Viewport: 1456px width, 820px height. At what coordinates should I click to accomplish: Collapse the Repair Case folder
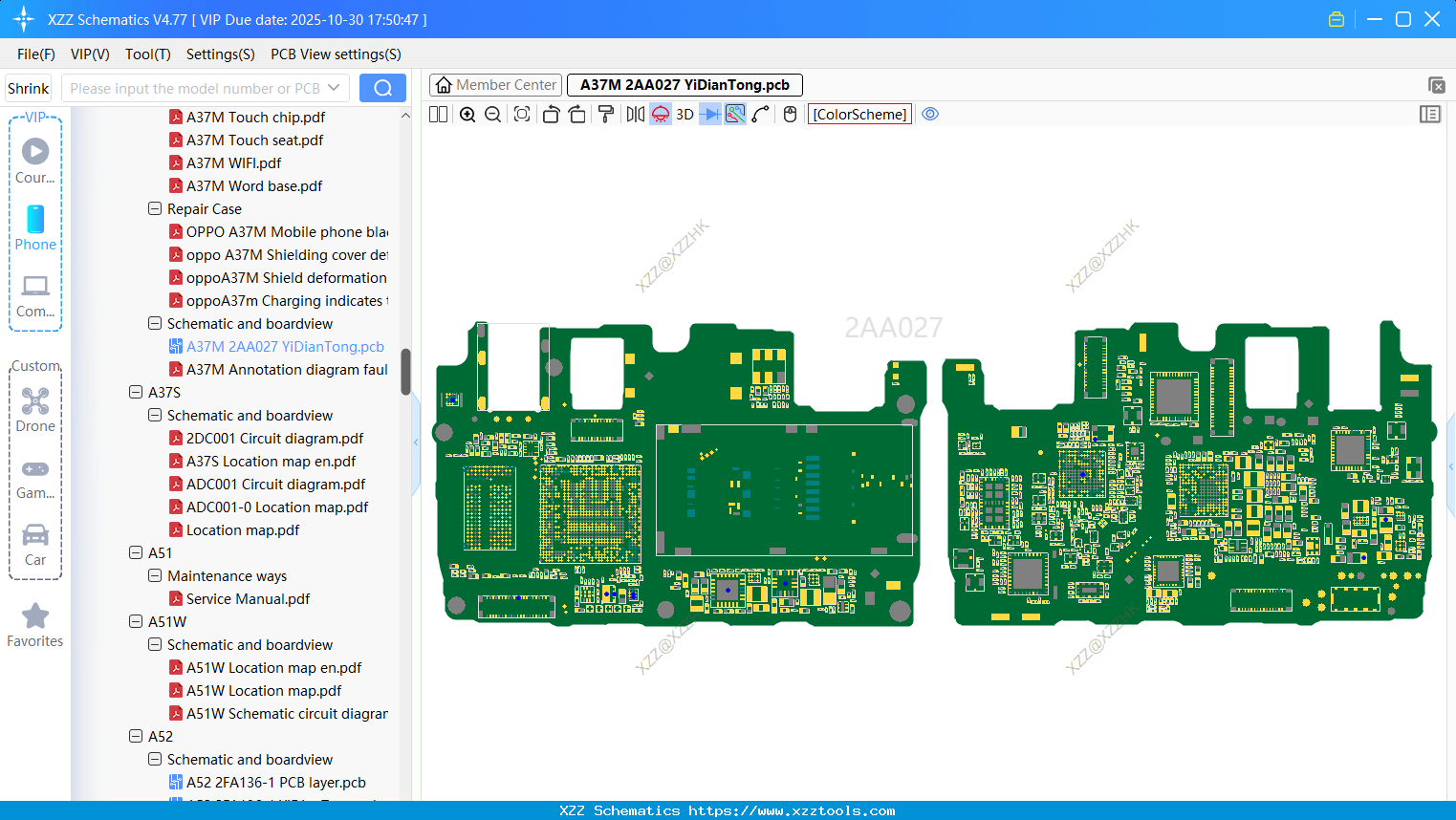(155, 208)
